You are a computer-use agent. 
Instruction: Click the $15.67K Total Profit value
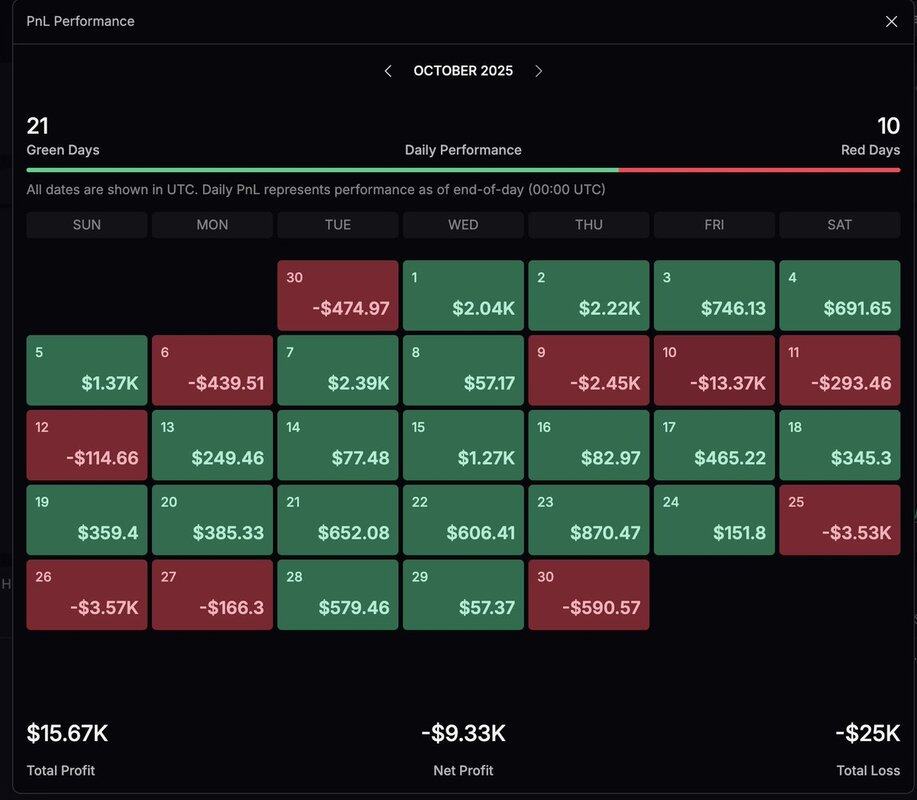pos(67,733)
